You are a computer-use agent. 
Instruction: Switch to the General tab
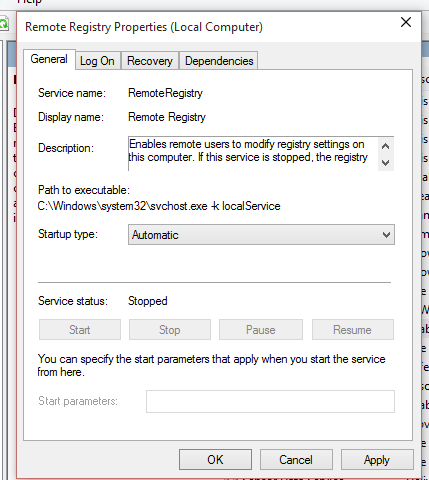(x=49, y=59)
